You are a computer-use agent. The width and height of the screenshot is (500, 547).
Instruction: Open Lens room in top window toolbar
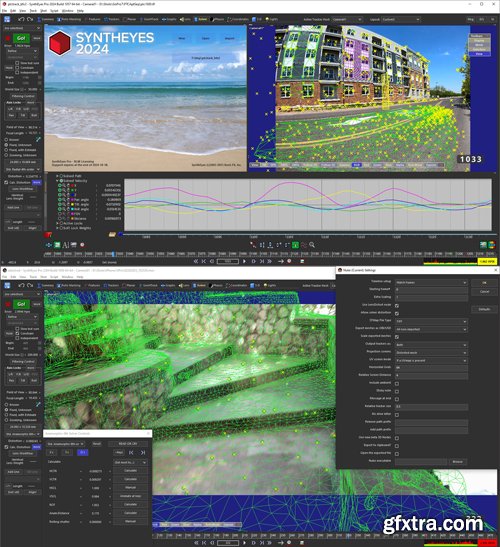[185, 20]
